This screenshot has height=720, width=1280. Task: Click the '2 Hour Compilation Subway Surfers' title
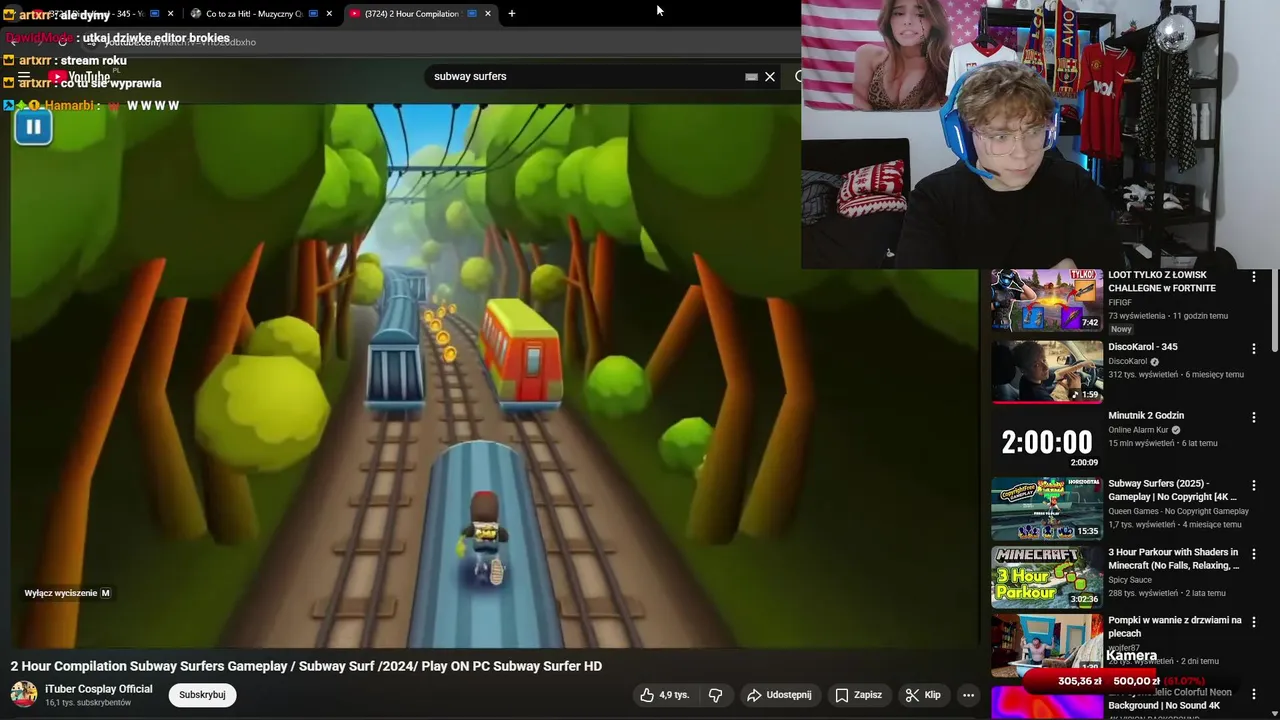306,666
